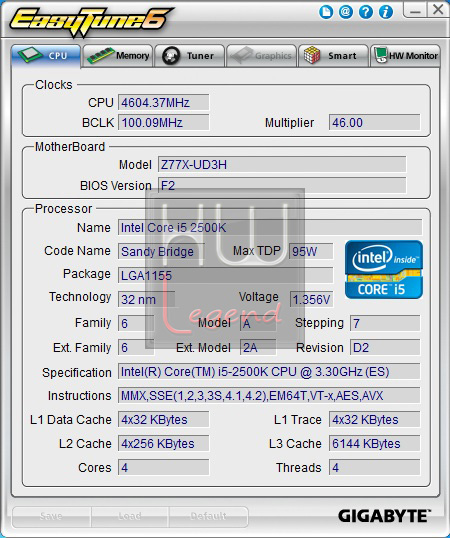The image size is (450, 538).
Task: Click the Intel Core i5 badge
Action: click(384, 269)
